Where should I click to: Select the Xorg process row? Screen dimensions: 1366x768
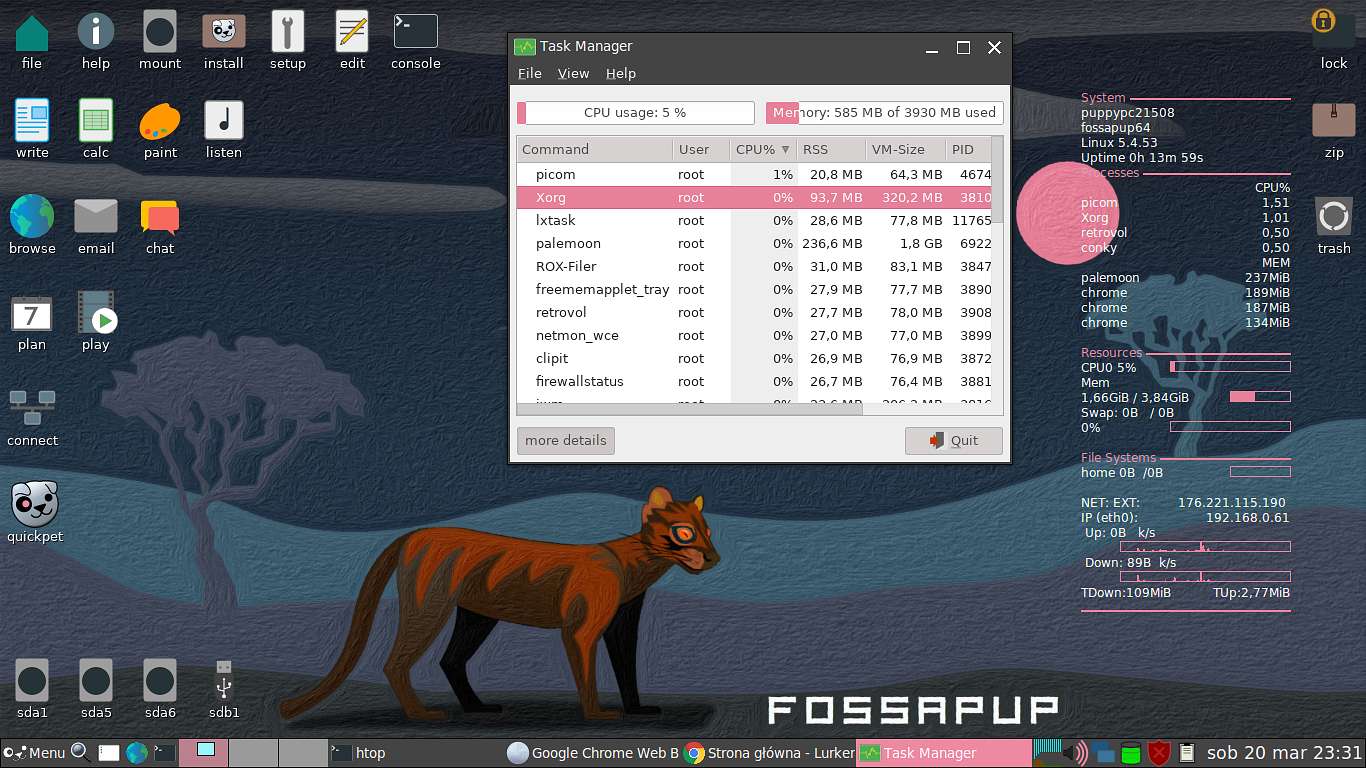pyautogui.click(x=754, y=197)
